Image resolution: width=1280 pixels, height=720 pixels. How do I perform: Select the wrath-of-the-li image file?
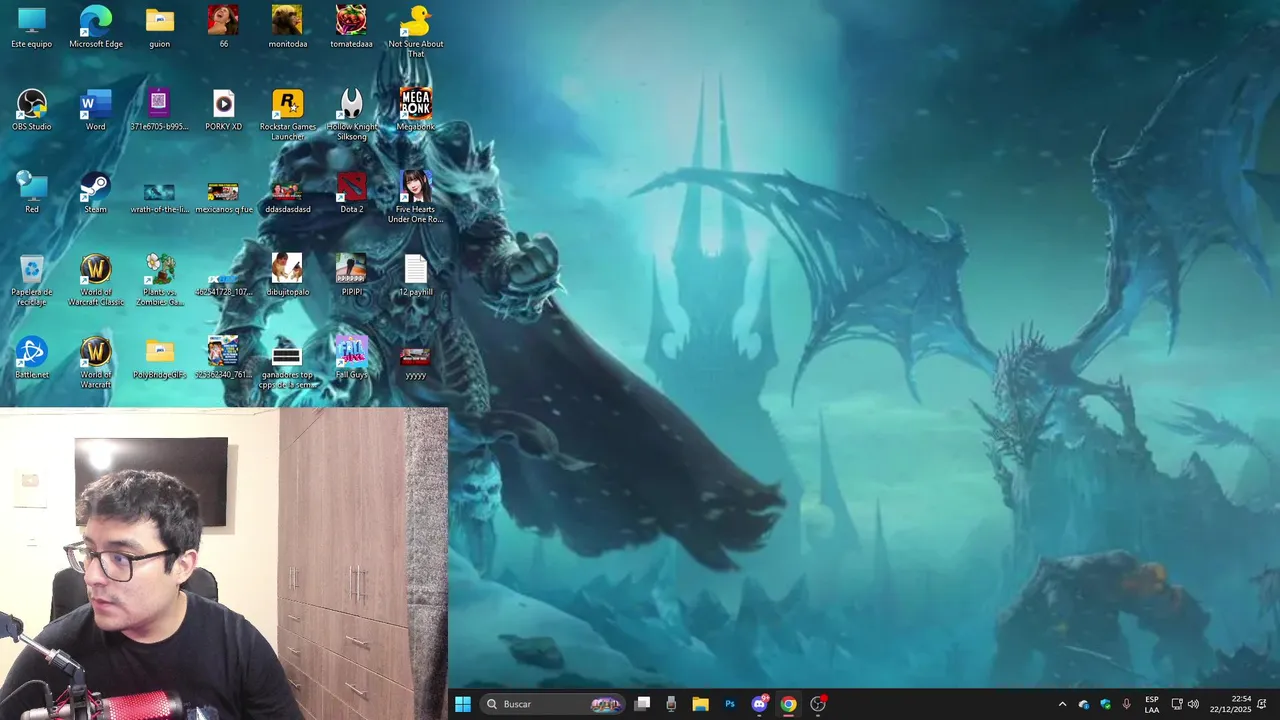pos(159,196)
